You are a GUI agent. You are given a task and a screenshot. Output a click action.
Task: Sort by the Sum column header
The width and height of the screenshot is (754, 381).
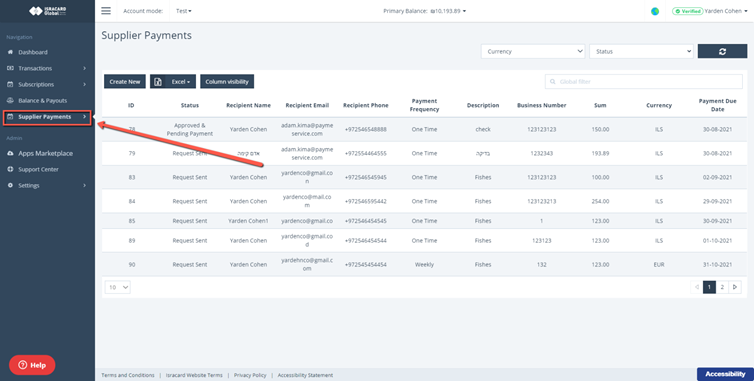[600, 105]
